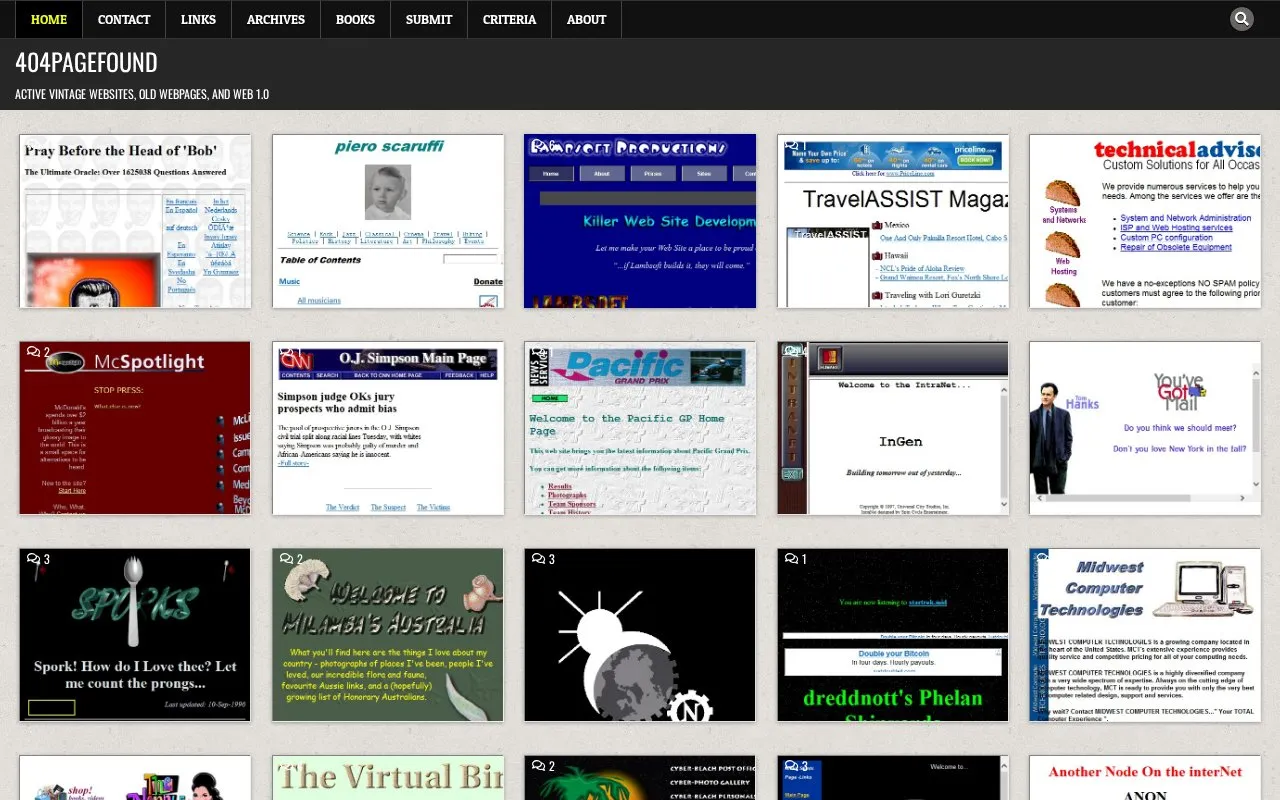
Task: Navigate to the BOOKS page
Action: pyautogui.click(x=355, y=19)
